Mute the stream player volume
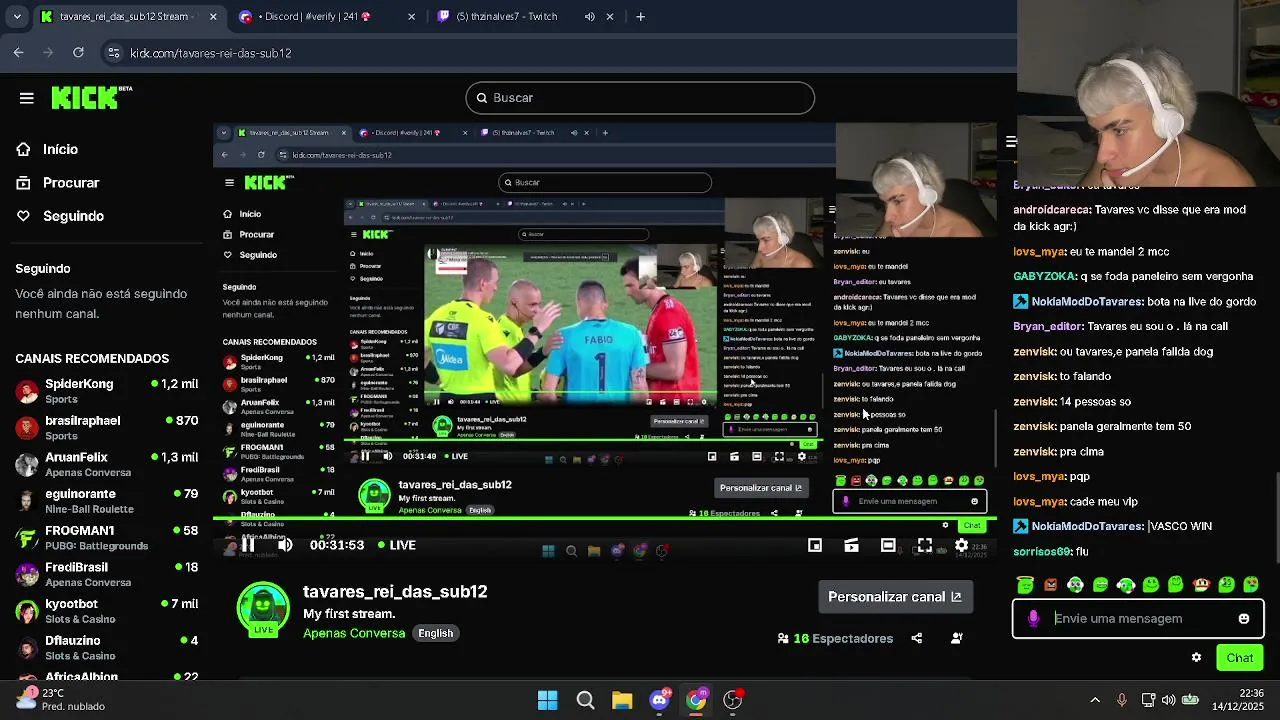 point(285,545)
